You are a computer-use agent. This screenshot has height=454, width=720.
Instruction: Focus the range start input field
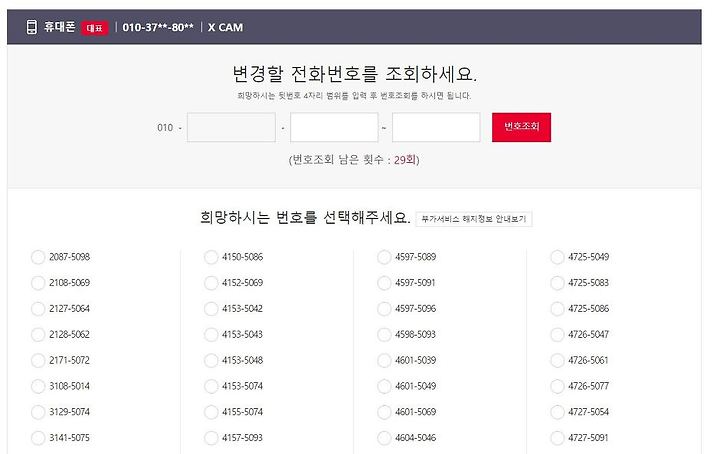[x=334, y=127]
